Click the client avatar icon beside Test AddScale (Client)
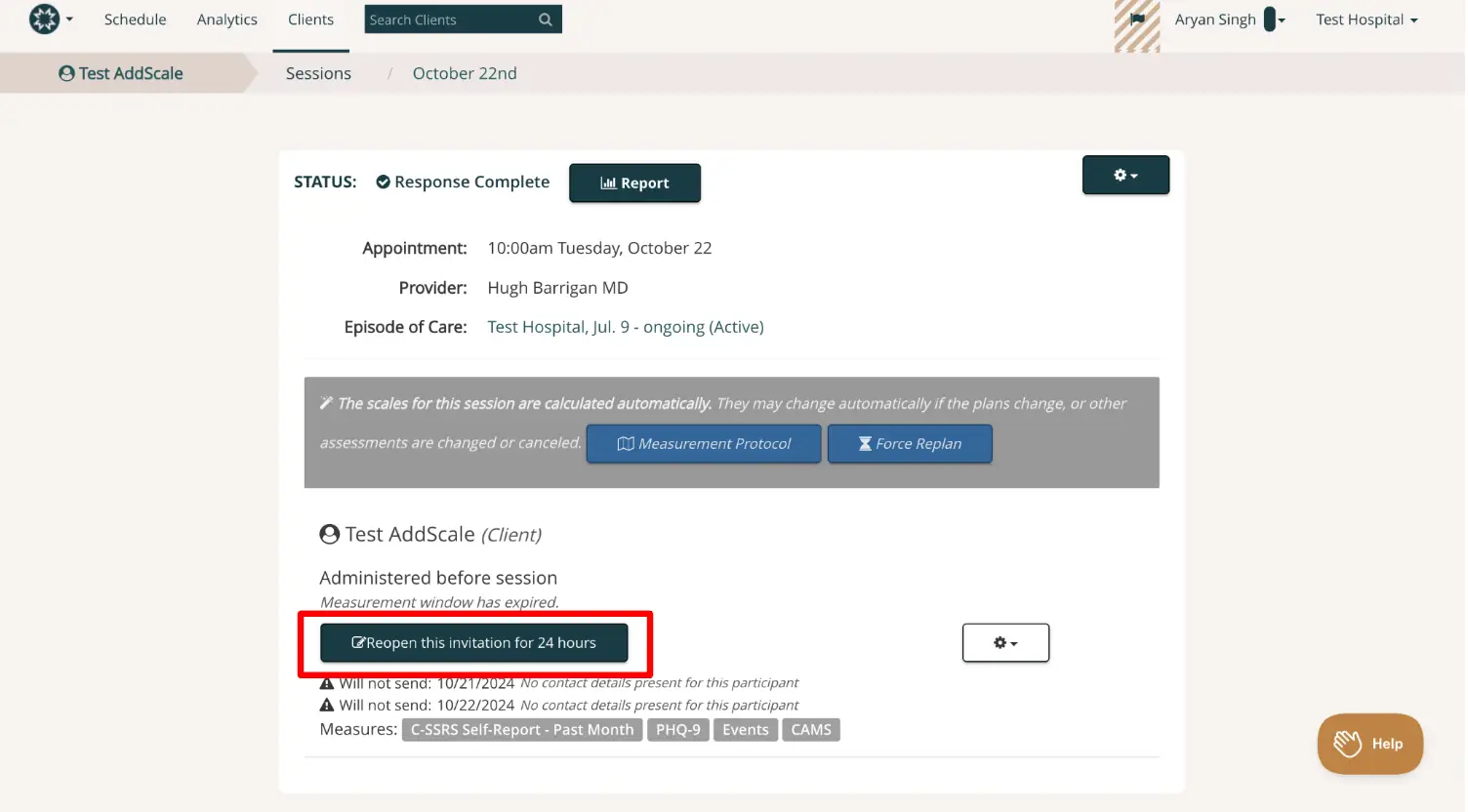The width and height of the screenshot is (1468, 812). point(329,534)
